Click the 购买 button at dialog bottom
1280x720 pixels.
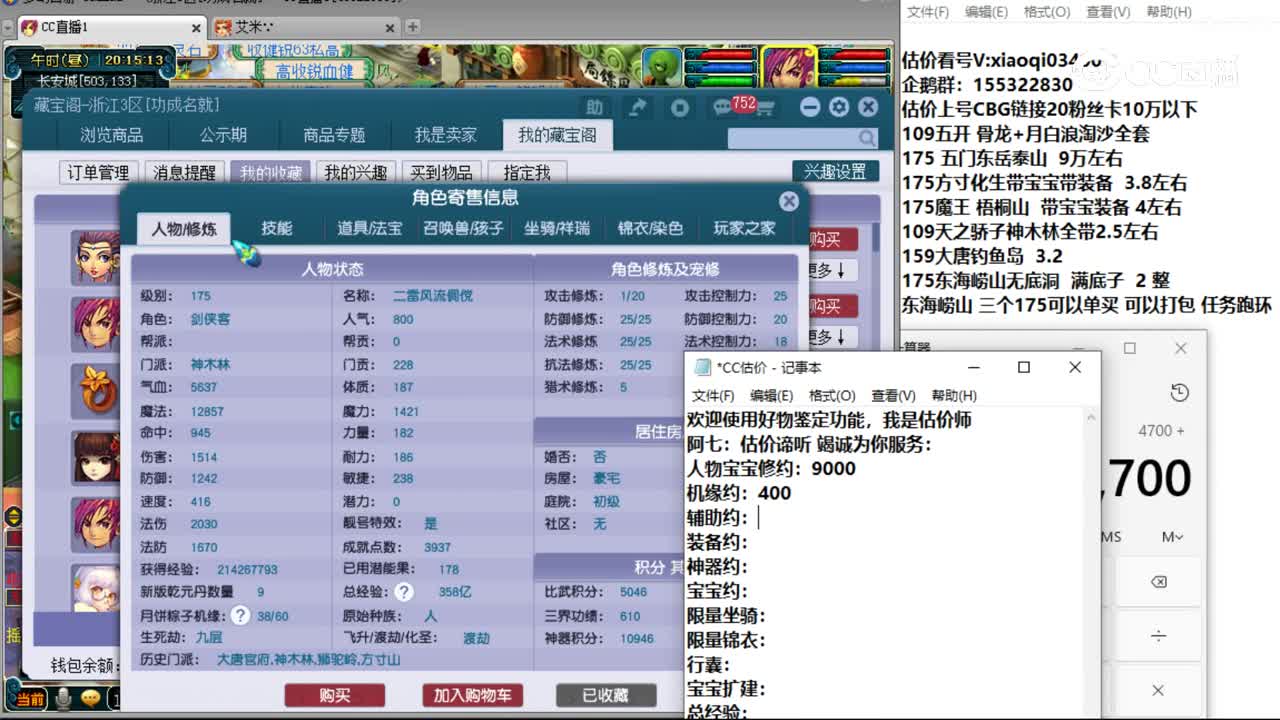pyautogui.click(x=336, y=695)
